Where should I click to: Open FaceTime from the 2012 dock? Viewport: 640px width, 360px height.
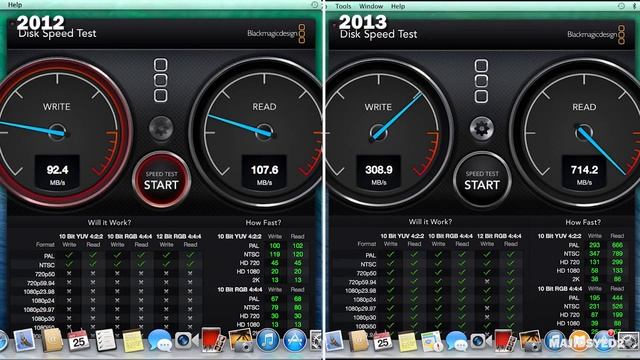coord(186,340)
